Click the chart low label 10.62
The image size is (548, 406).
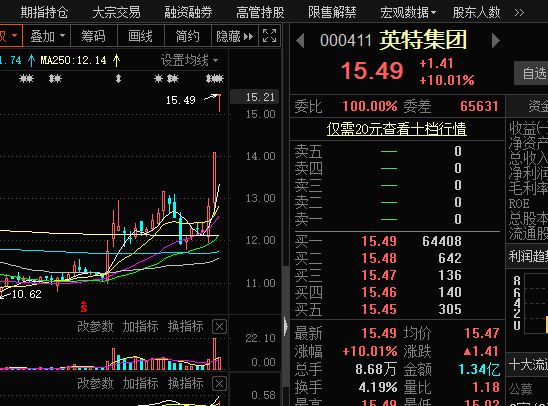(27, 294)
